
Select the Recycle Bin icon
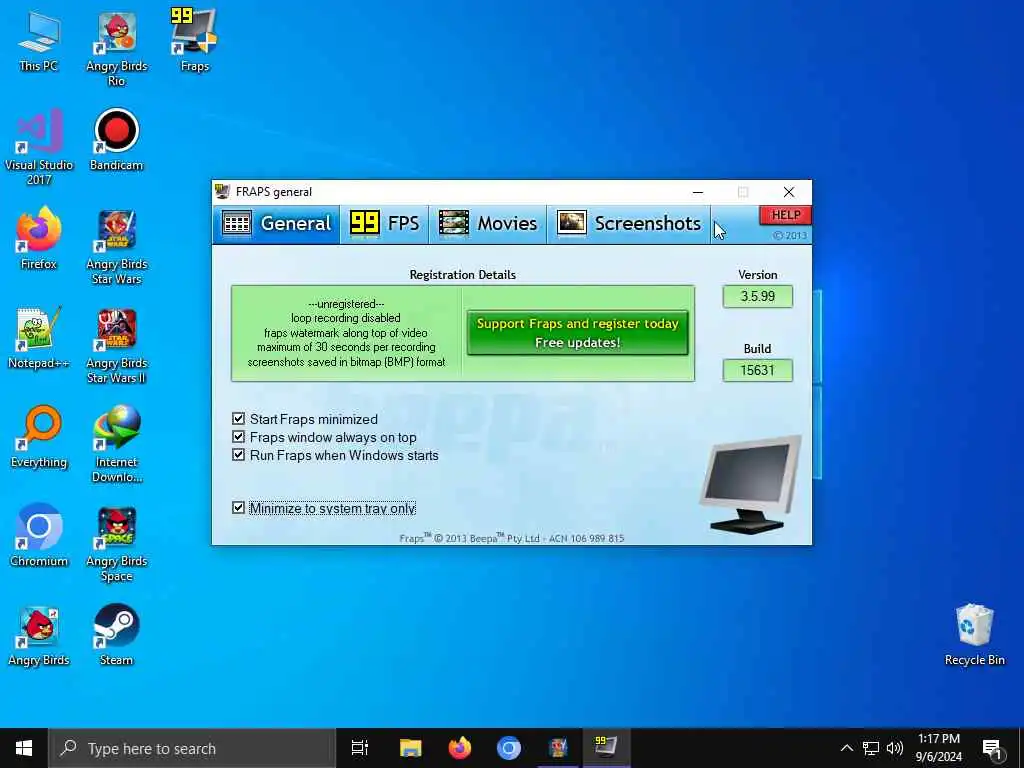(974, 635)
